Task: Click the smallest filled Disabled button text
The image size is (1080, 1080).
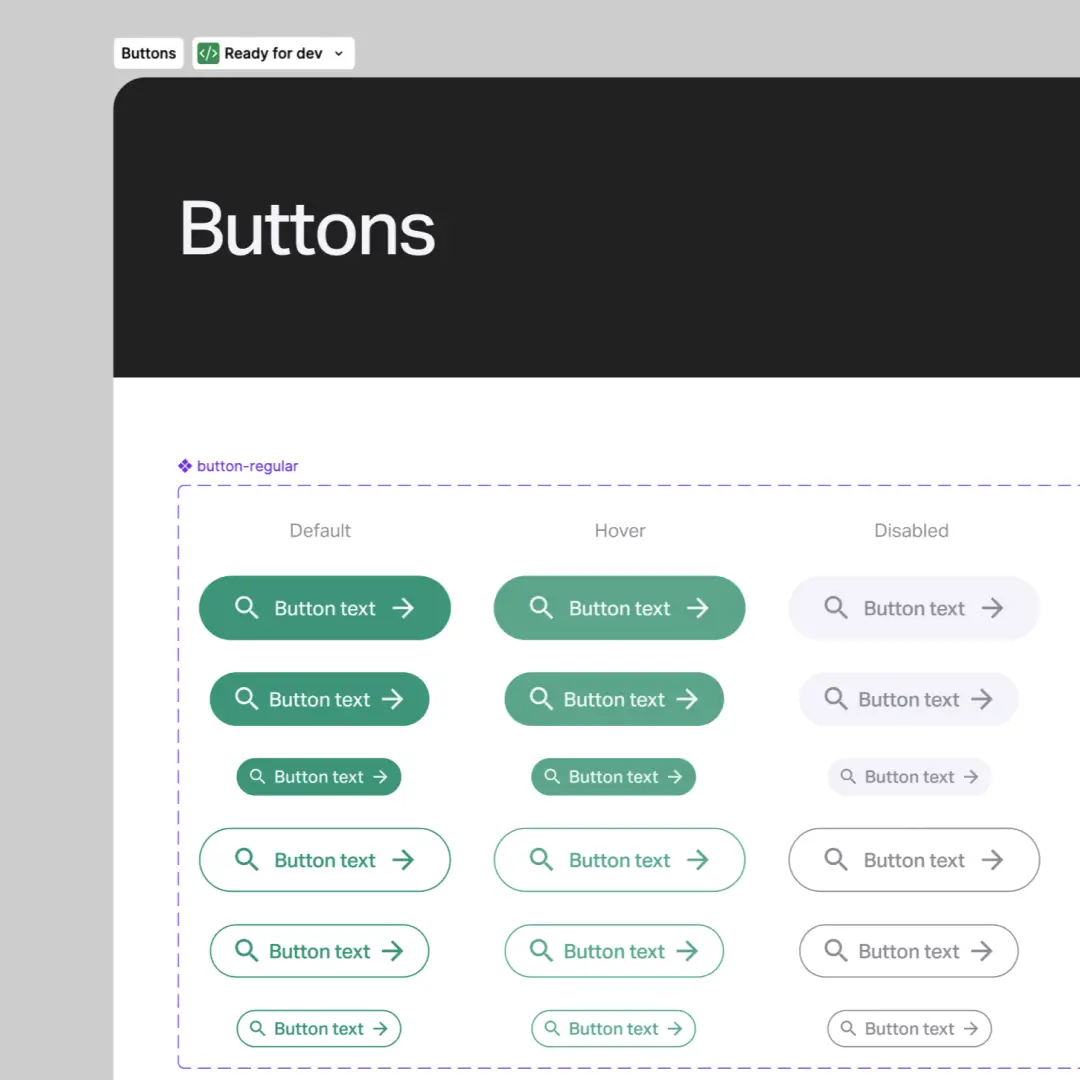Action: [909, 777]
